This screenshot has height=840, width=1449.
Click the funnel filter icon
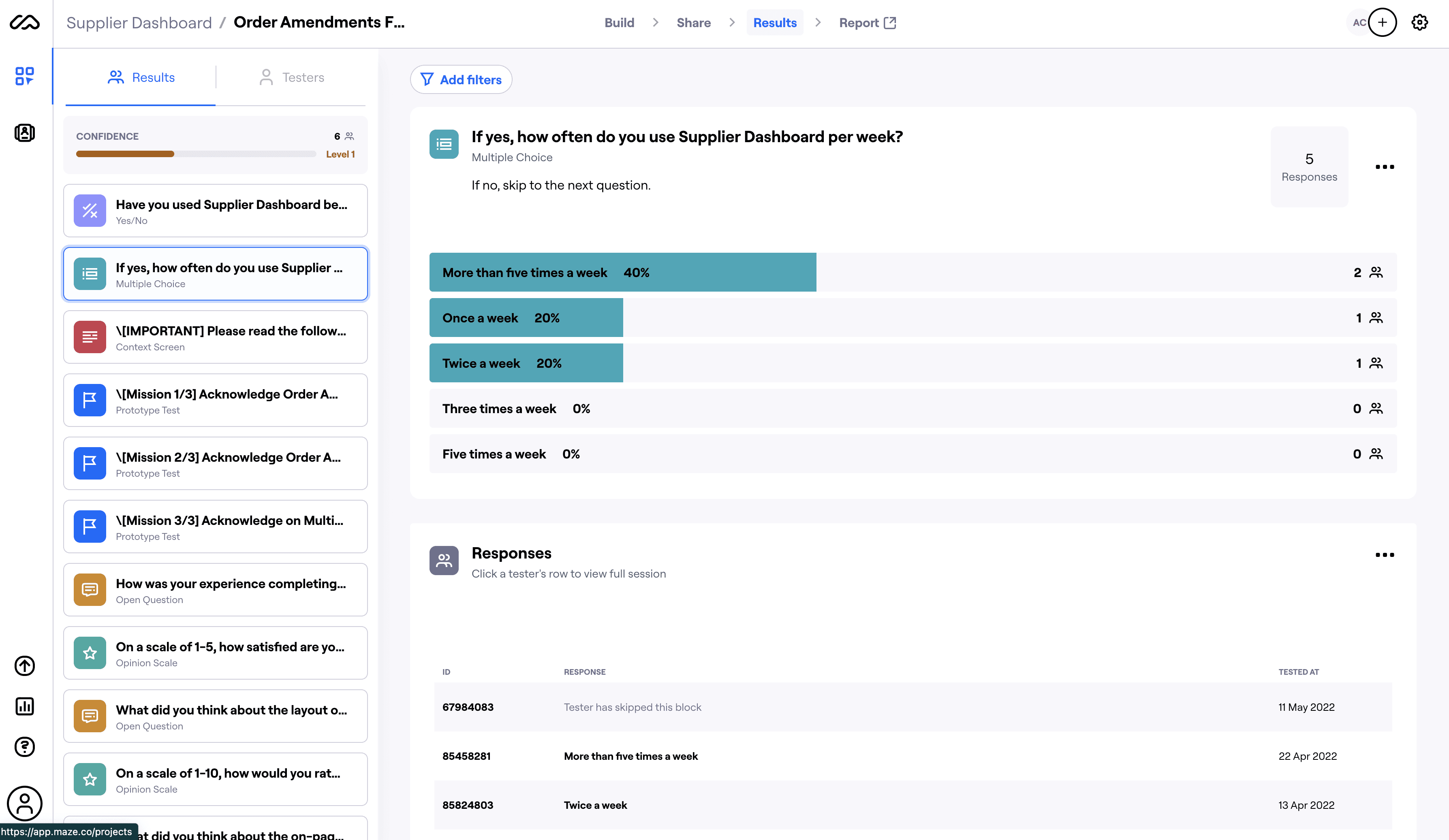(x=427, y=79)
